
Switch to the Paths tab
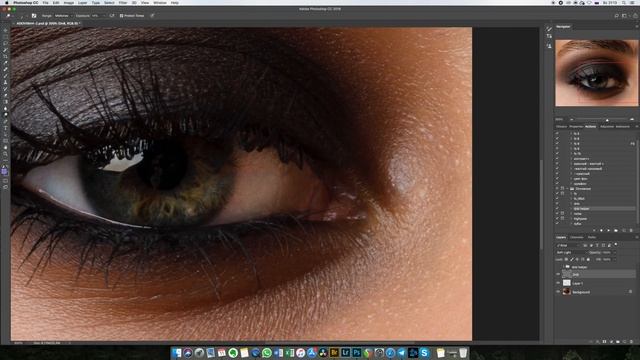click(x=591, y=237)
